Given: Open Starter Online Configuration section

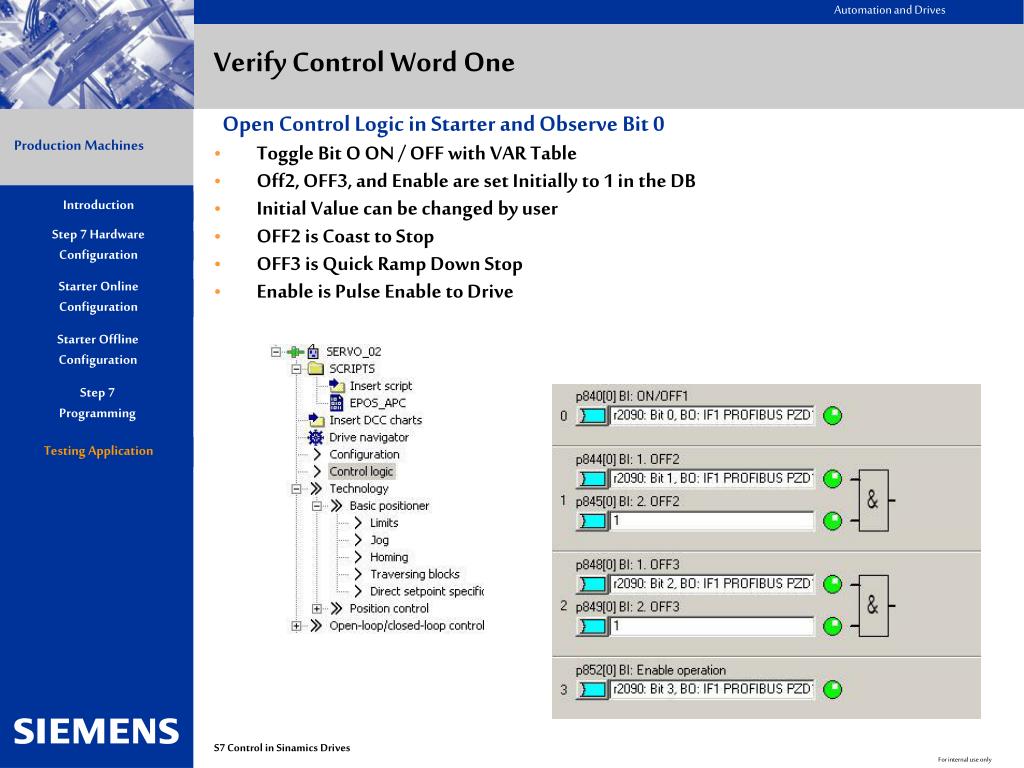Looking at the screenshot, I should [x=98, y=296].
